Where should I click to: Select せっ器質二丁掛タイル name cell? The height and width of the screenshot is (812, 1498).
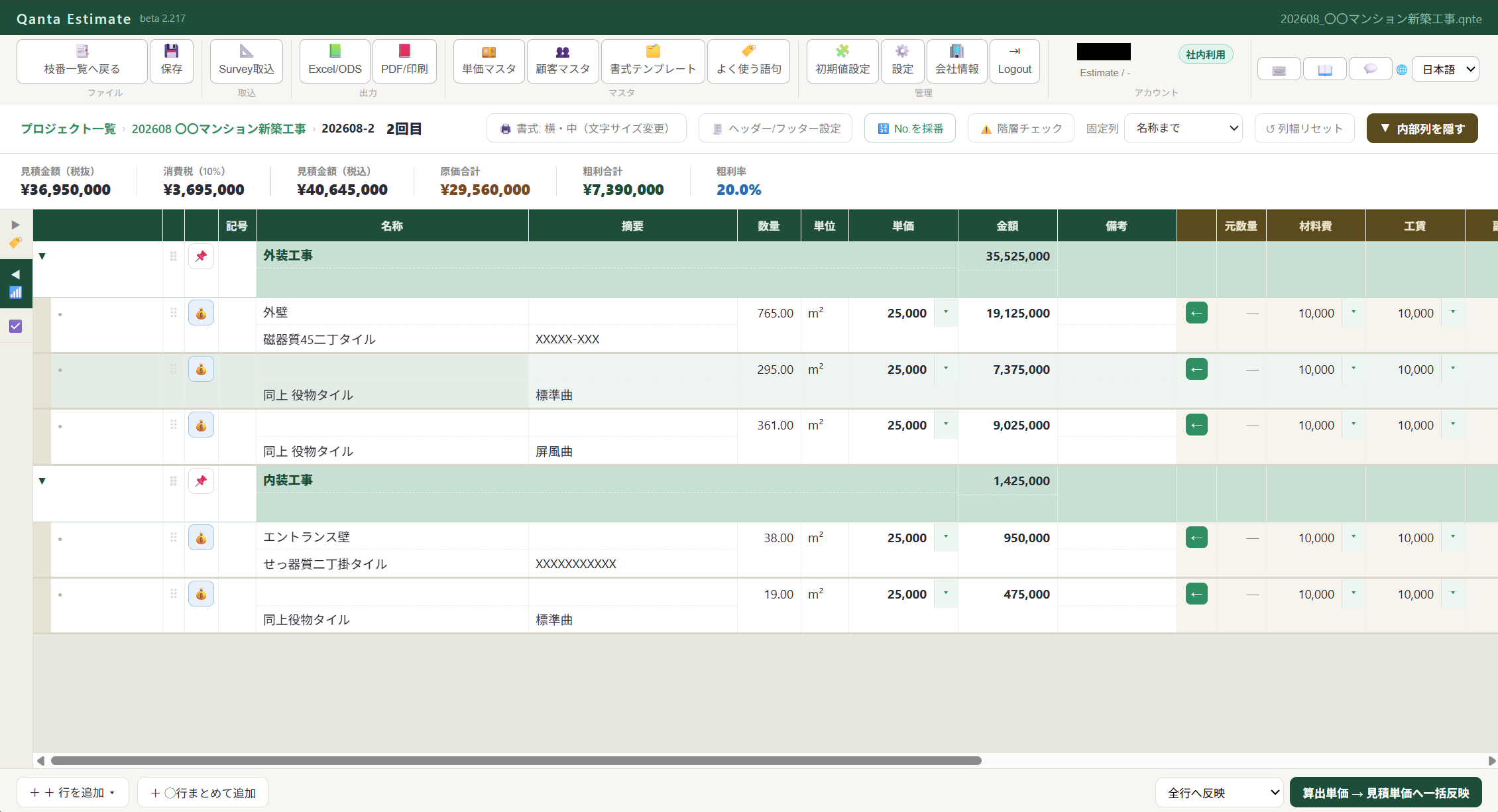pyautogui.click(x=392, y=564)
